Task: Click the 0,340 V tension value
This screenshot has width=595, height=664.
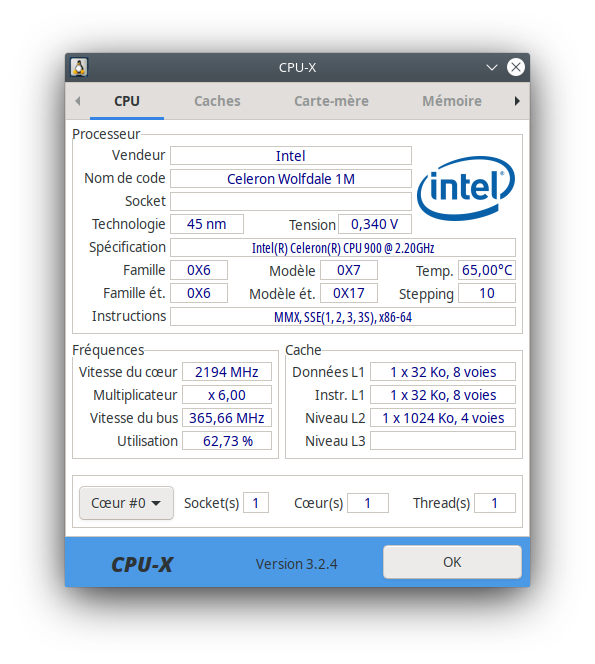Action: [x=375, y=224]
